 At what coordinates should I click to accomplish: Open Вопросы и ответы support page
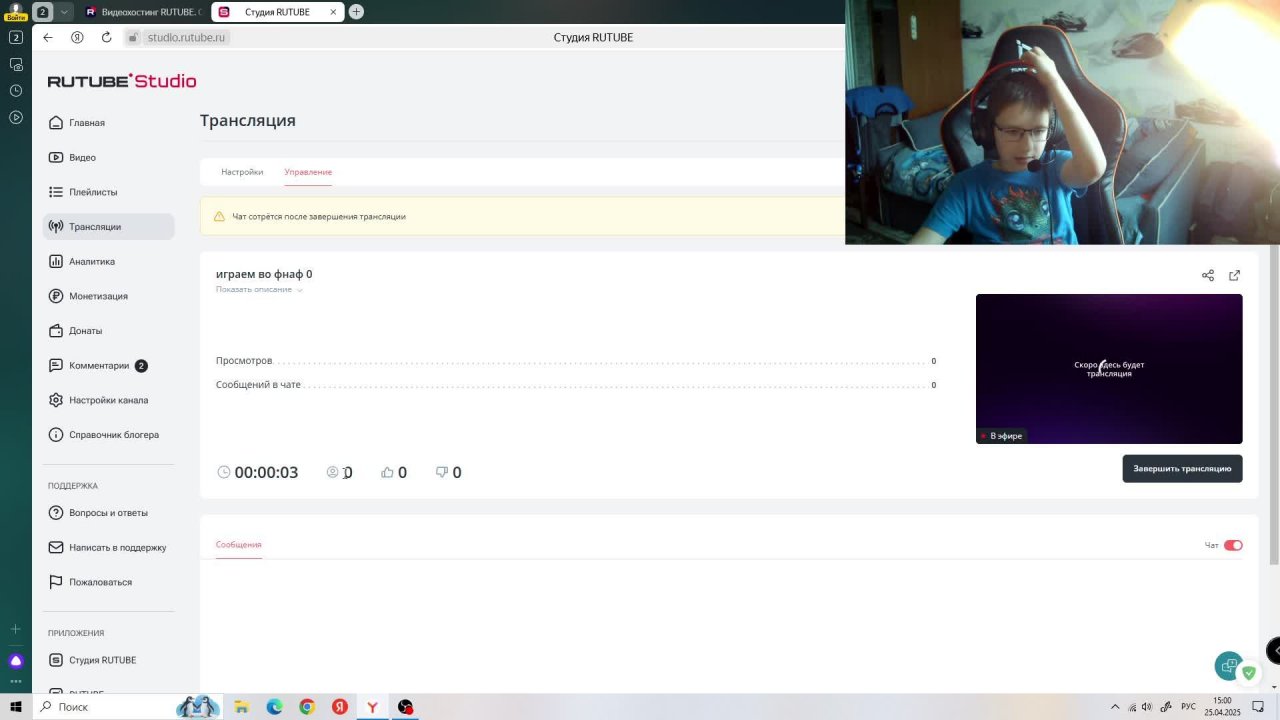pos(108,513)
